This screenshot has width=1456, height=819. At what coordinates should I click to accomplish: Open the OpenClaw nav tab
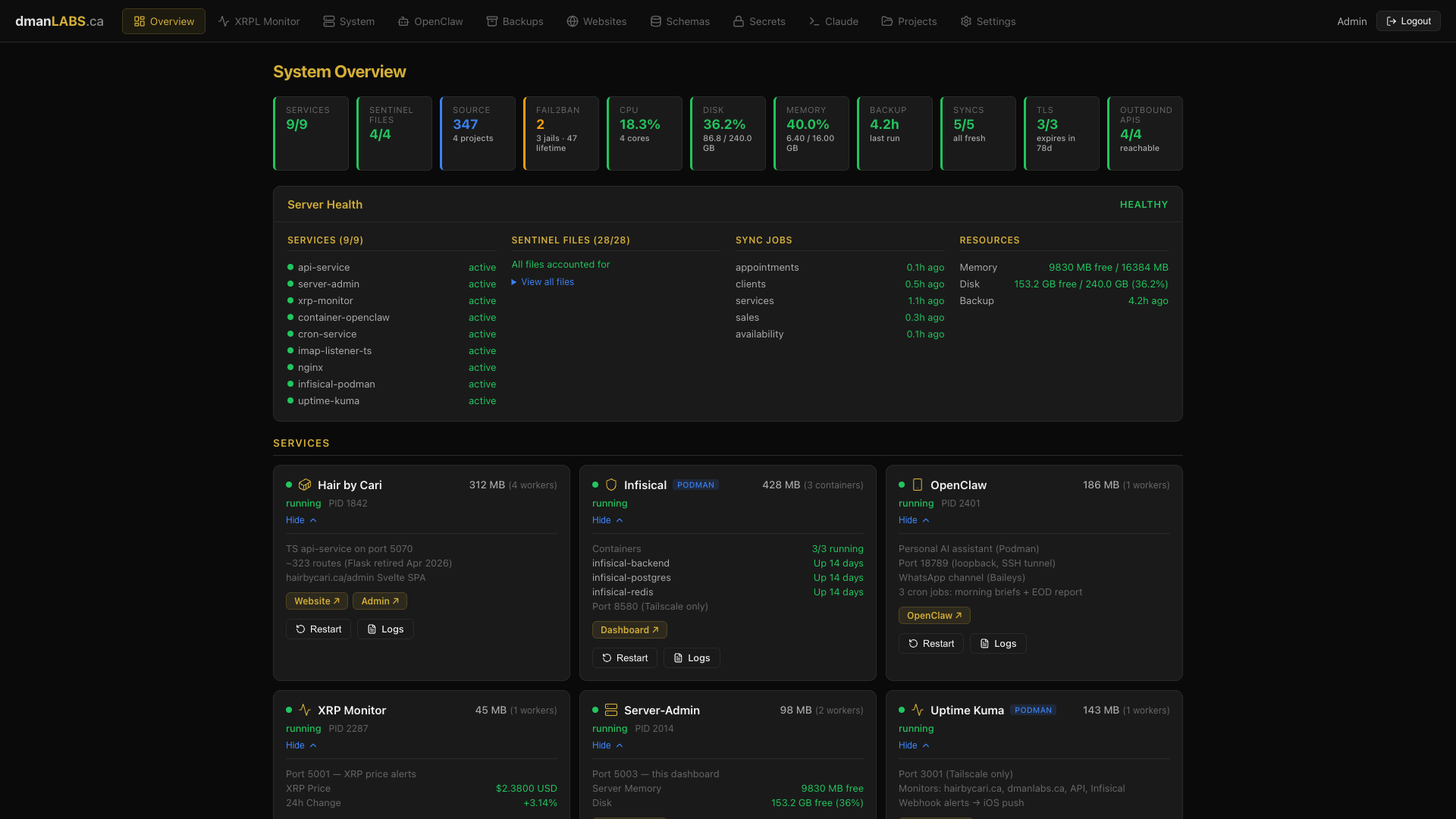click(430, 21)
